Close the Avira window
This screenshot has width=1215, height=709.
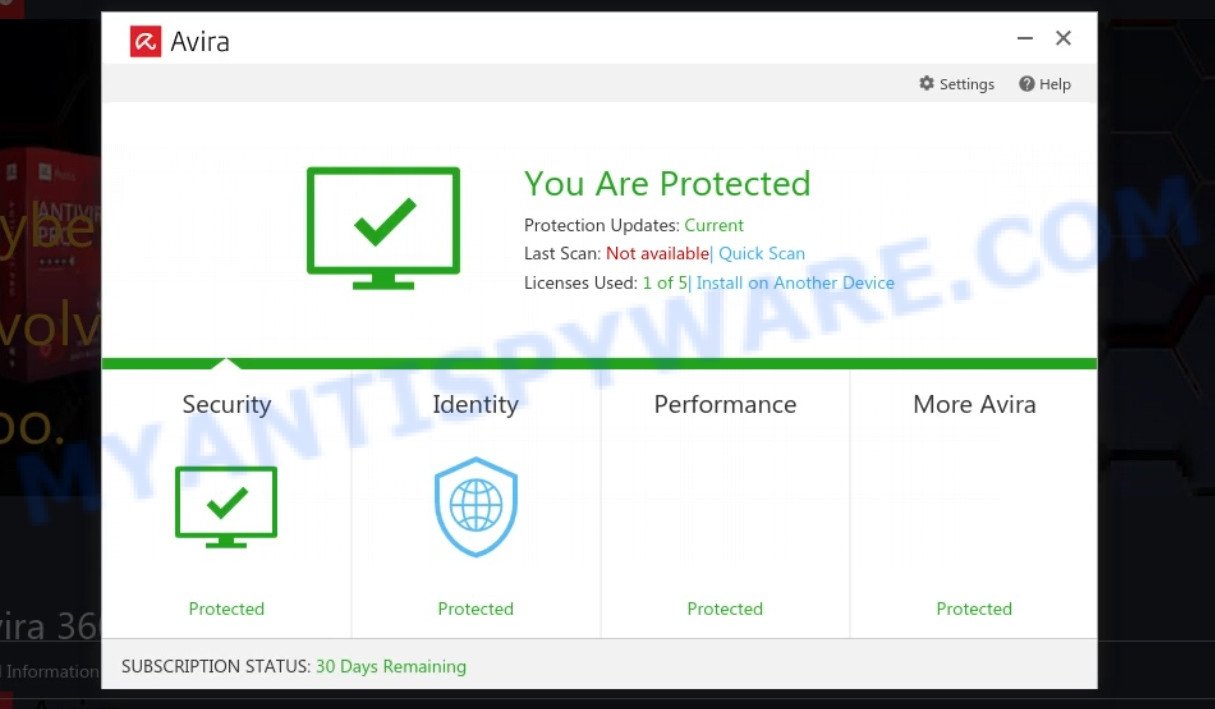tap(1063, 39)
